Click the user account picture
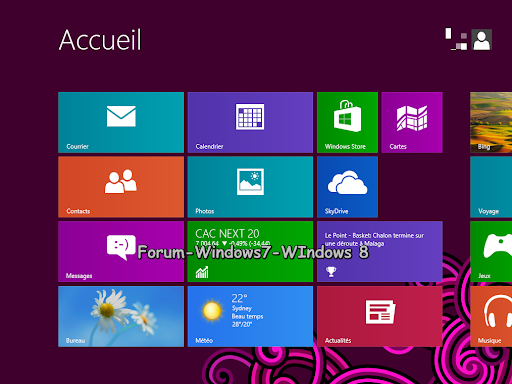 pos(482,40)
